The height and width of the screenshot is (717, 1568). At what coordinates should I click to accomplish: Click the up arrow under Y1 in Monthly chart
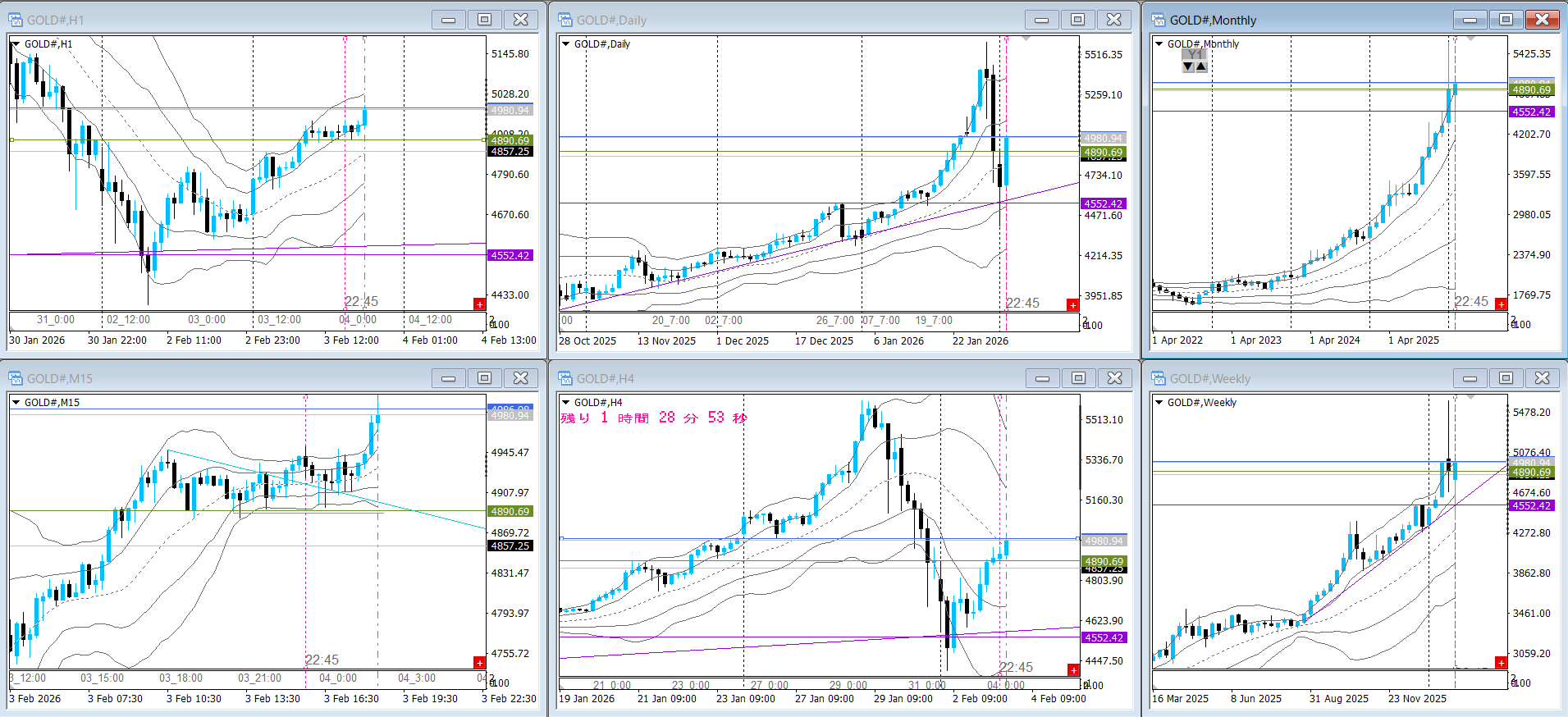tap(1201, 66)
